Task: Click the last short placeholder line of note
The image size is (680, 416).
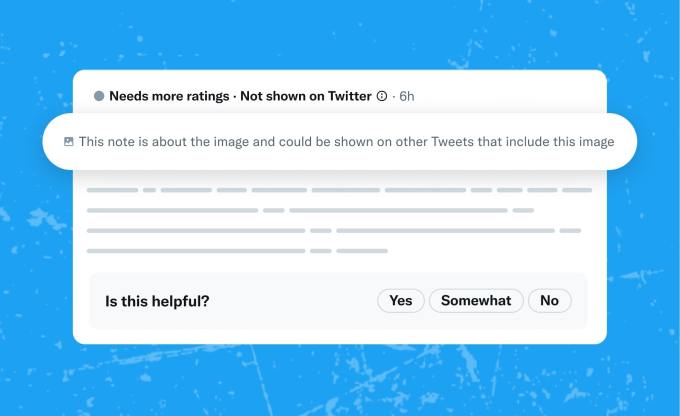Action: click(x=236, y=250)
